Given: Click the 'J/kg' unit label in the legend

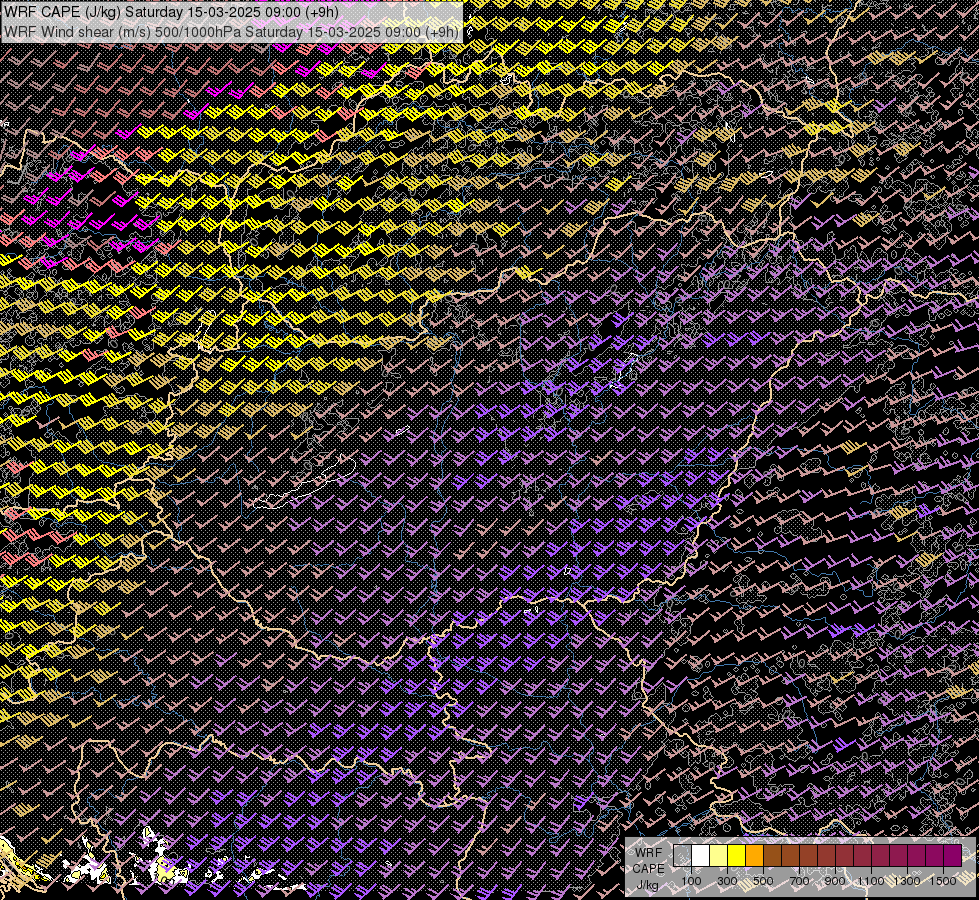Looking at the screenshot, I should [x=648, y=885].
